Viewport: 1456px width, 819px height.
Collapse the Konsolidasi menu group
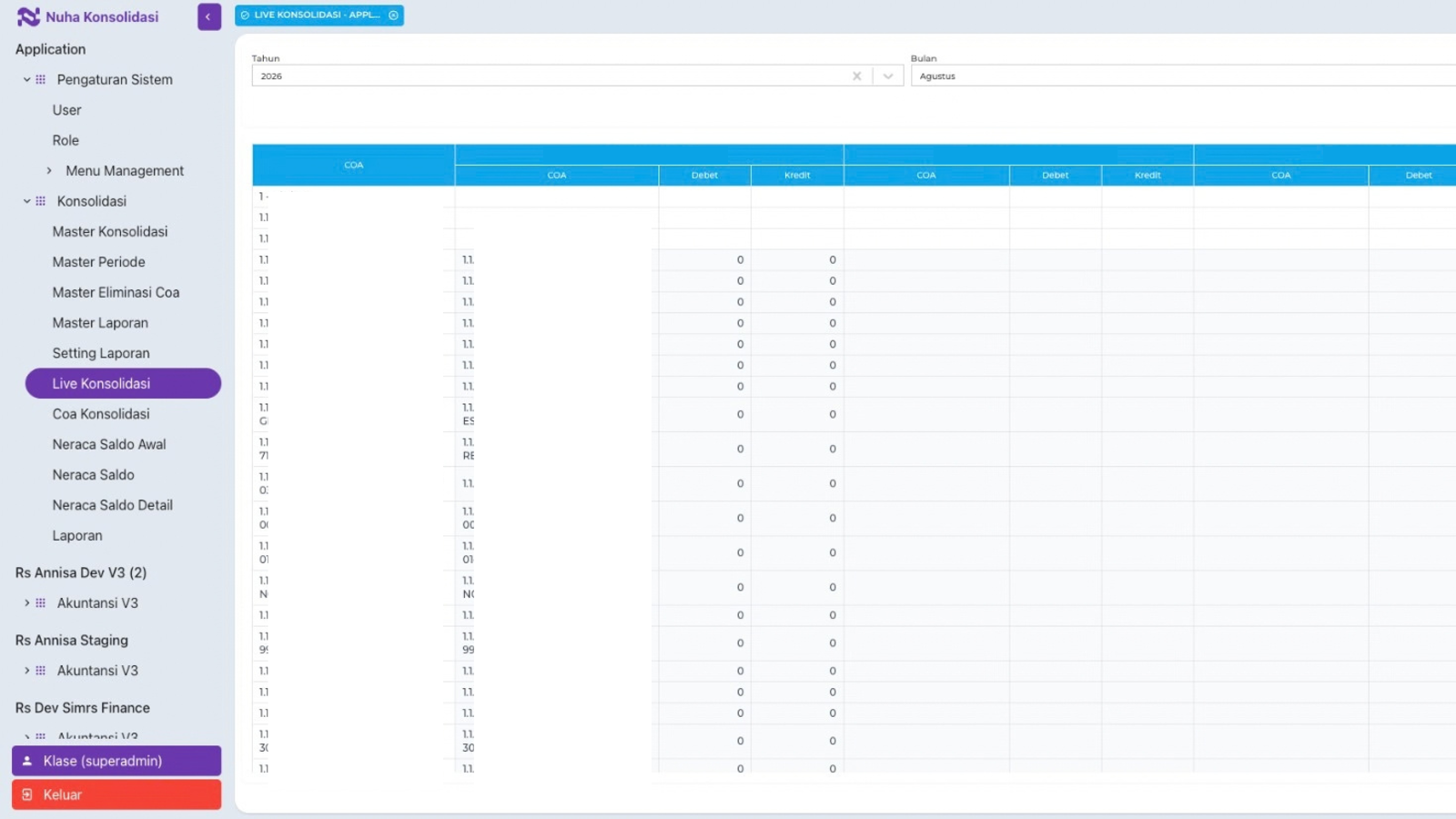tap(26, 201)
